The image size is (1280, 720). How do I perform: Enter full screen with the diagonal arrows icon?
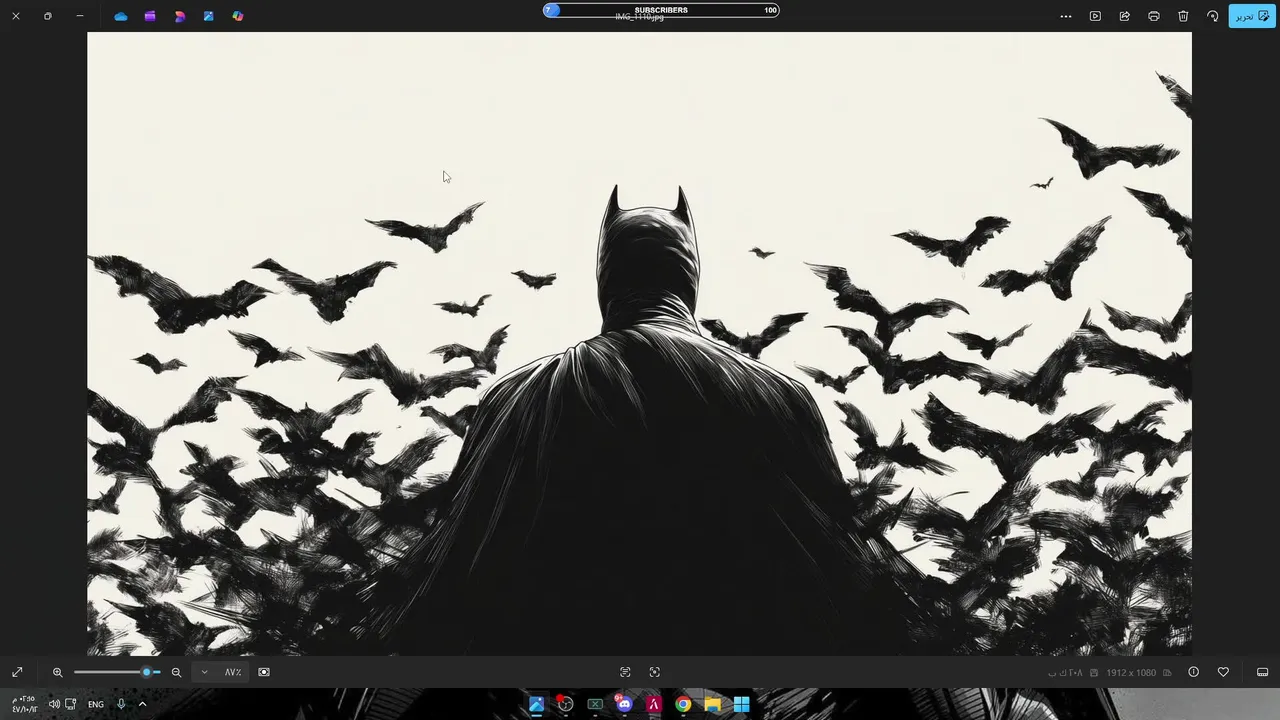tap(17, 672)
